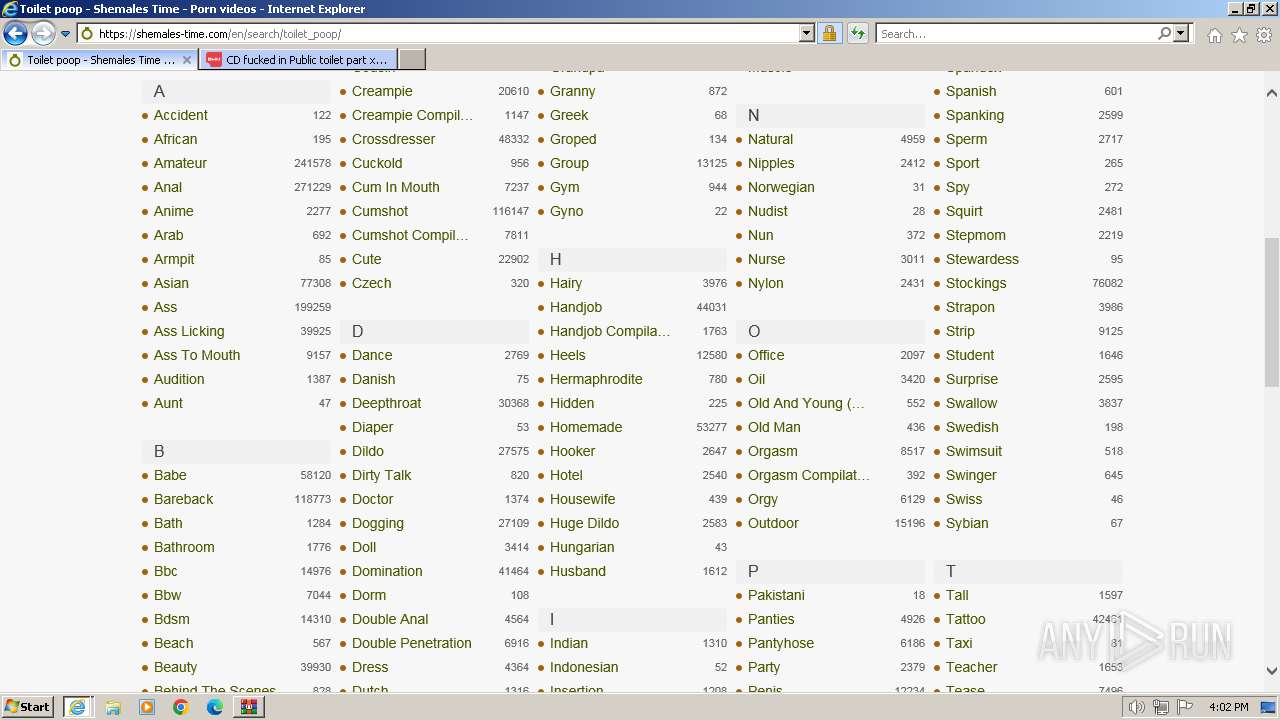Open the 'Greek' category link

(569, 115)
